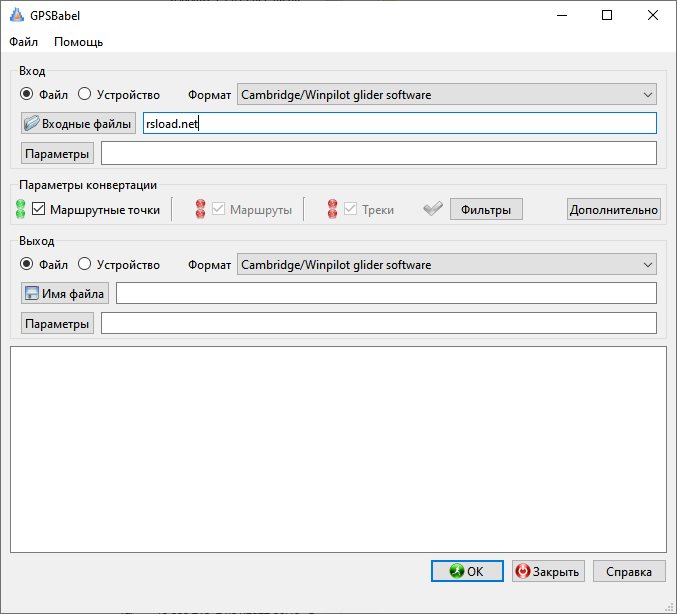Open the output Формат dropdown
The image size is (677, 614).
click(x=447, y=264)
